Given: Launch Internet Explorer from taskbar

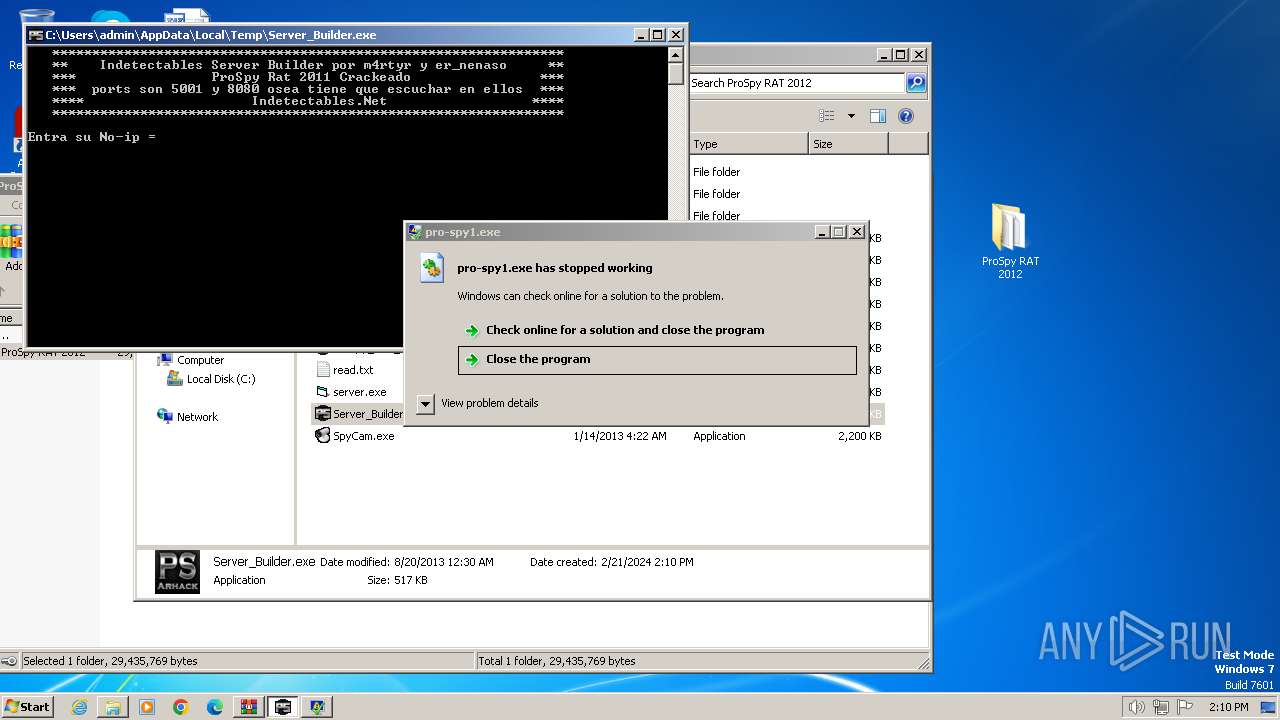Looking at the screenshot, I should tap(79, 707).
